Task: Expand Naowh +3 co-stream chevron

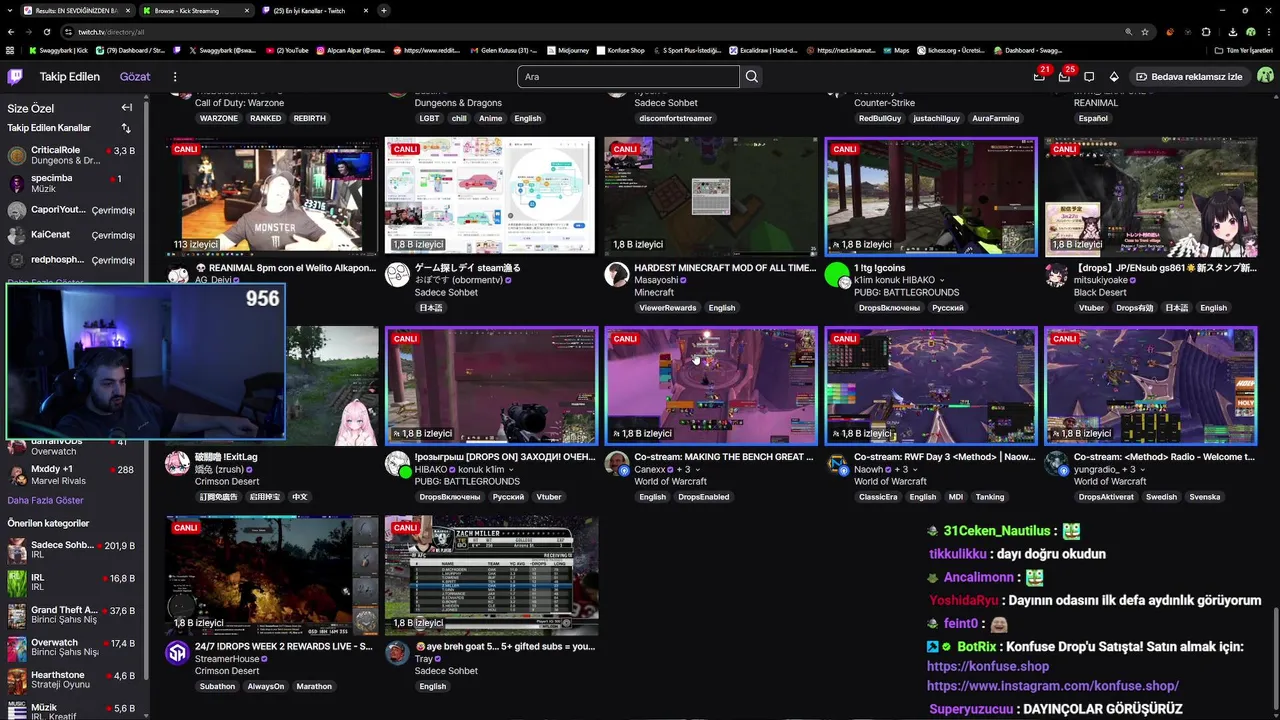Action: point(916,470)
